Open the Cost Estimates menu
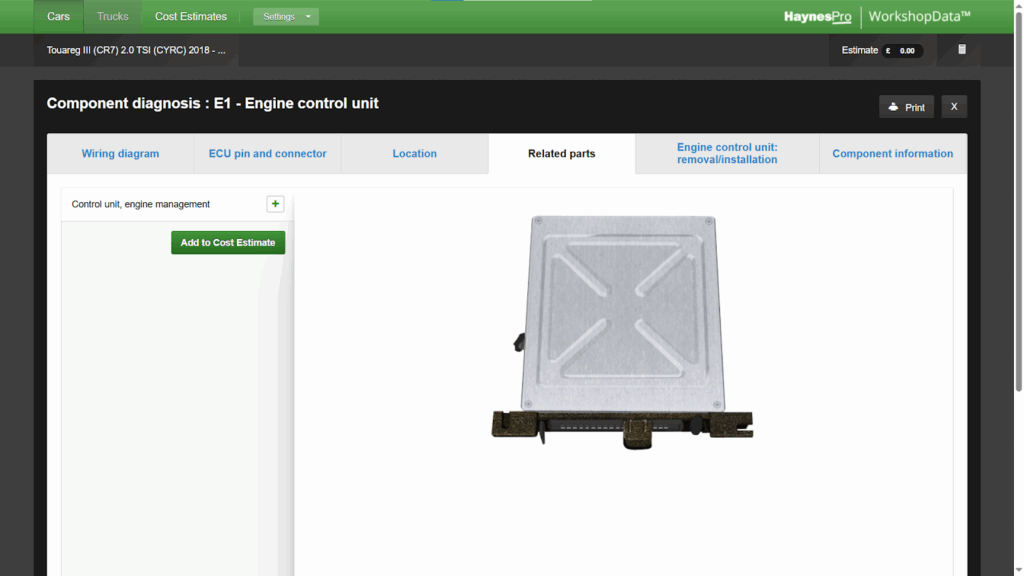The image size is (1024, 576). coord(190,16)
